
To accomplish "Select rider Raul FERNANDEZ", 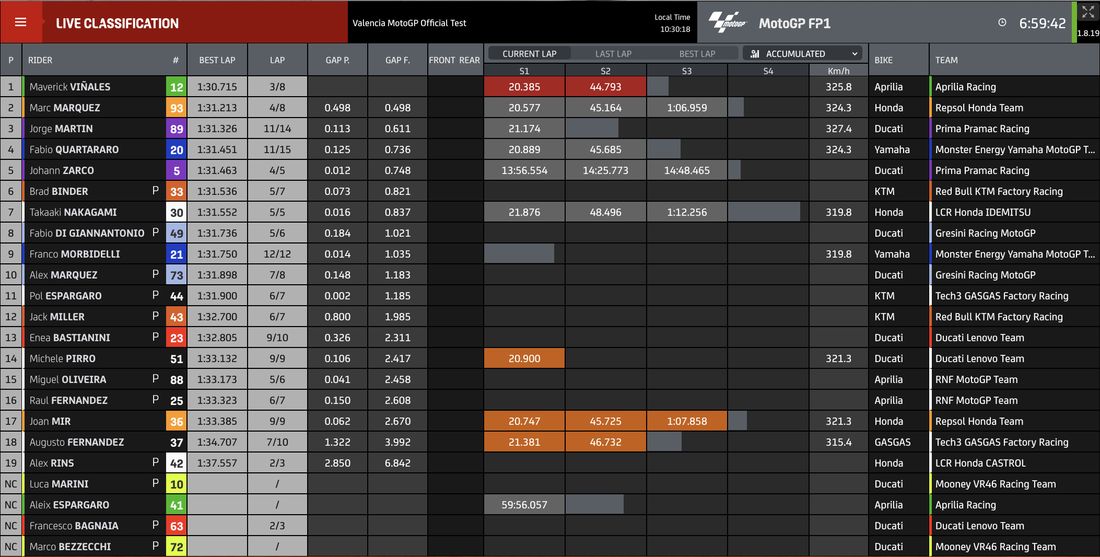I will click(68, 401).
